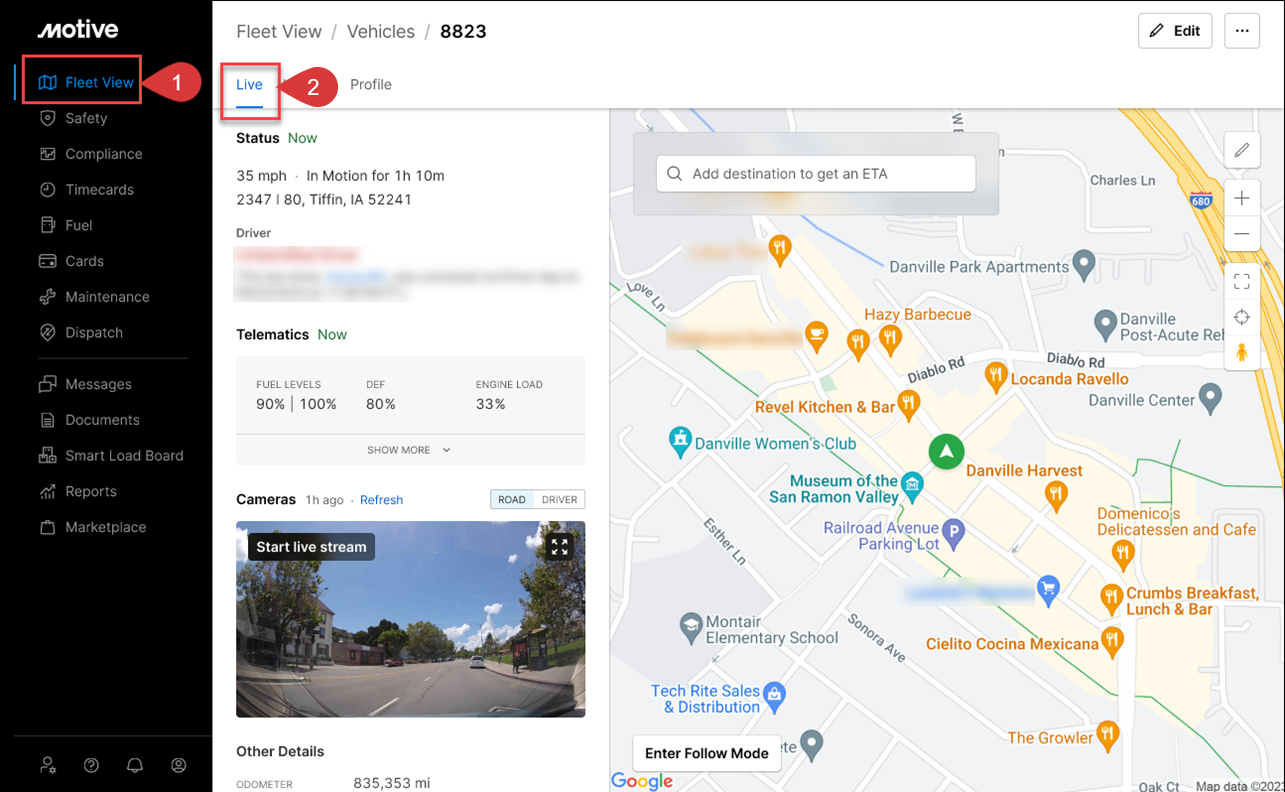Open the Documents section icon
1285x792 pixels.
point(47,420)
